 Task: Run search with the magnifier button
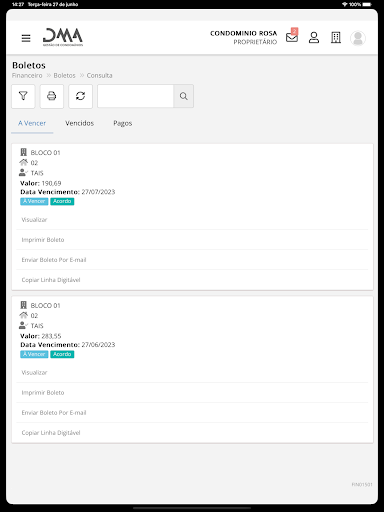coord(183,96)
